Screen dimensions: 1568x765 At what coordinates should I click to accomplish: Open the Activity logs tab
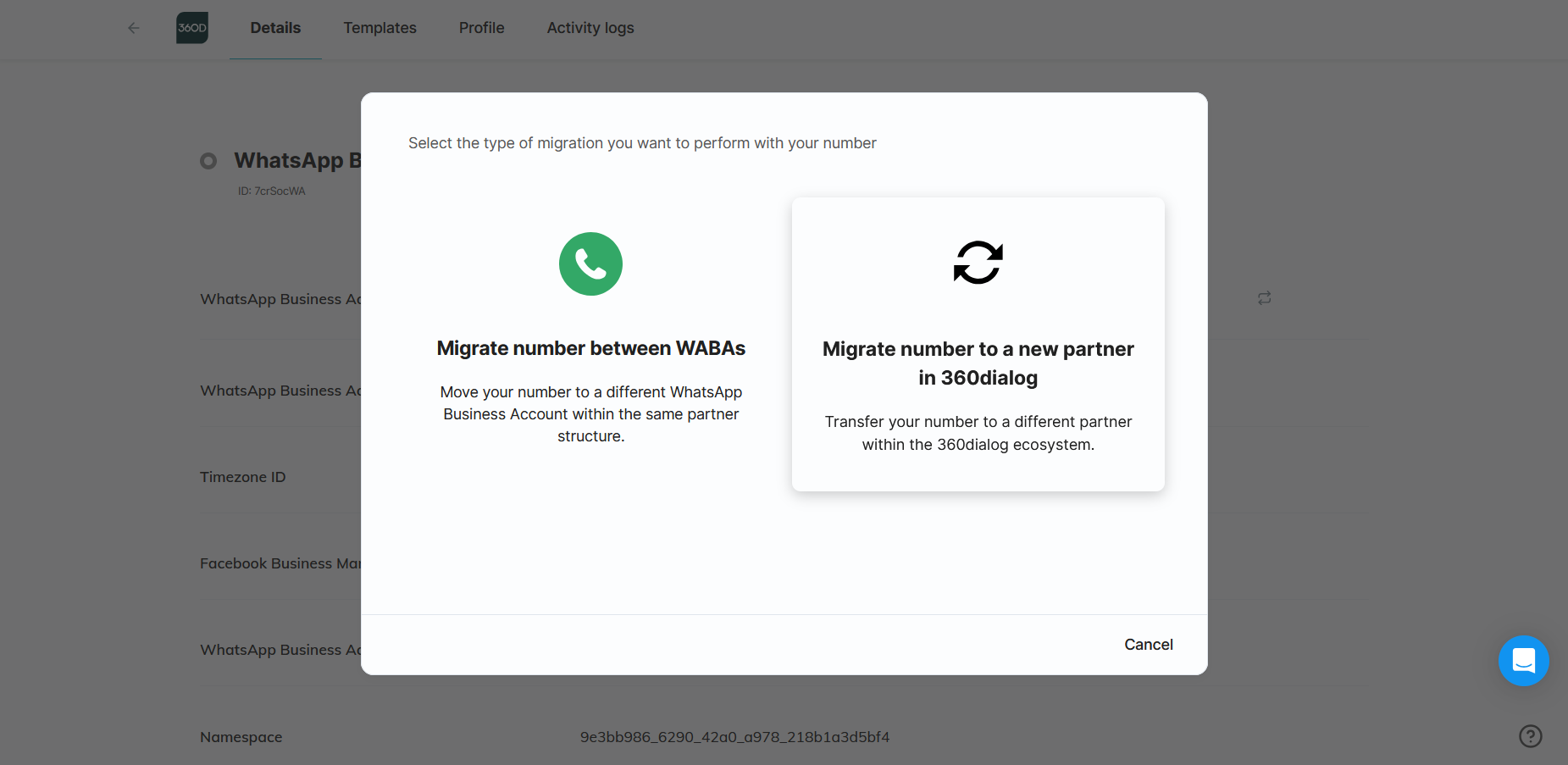click(x=590, y=28)
